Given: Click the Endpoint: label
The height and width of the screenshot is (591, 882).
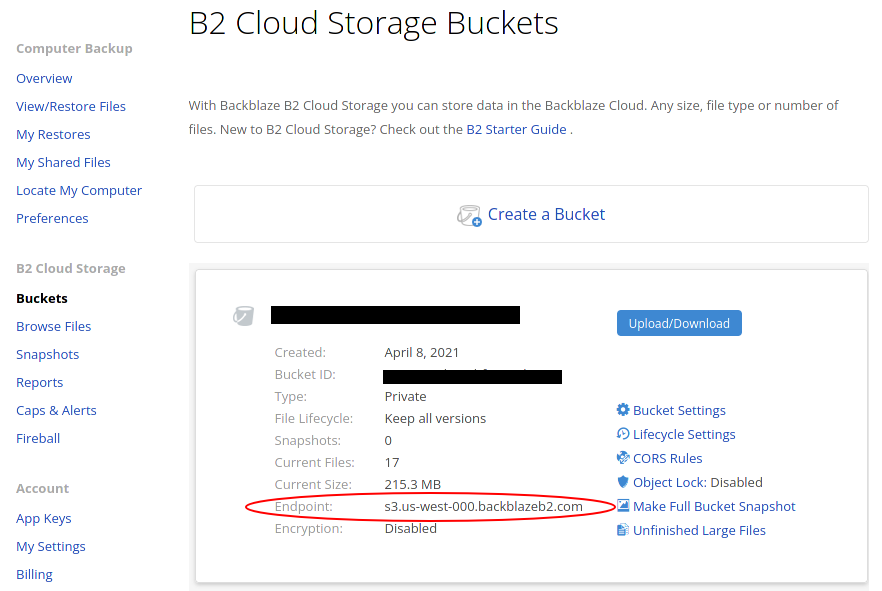Looking at the screenshot, I should 303,507.
